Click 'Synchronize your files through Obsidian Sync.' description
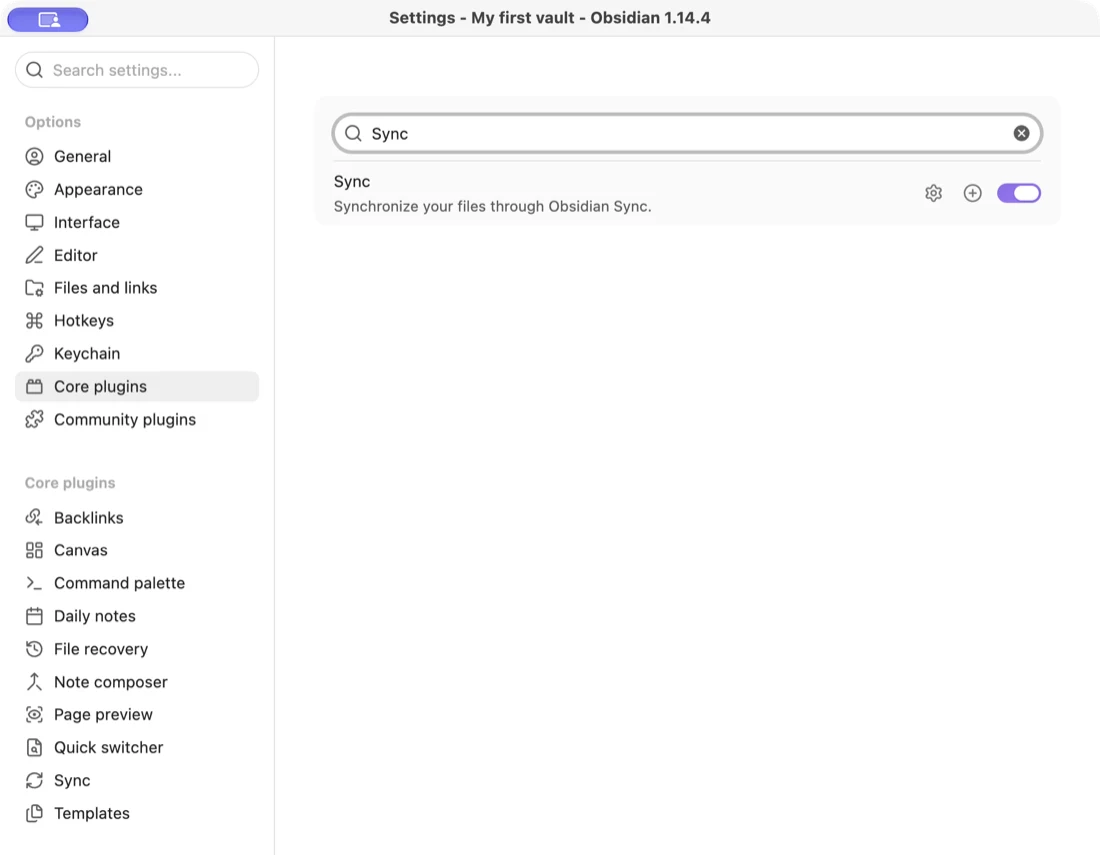This screenshot has width=1100, height=855. 492,206
